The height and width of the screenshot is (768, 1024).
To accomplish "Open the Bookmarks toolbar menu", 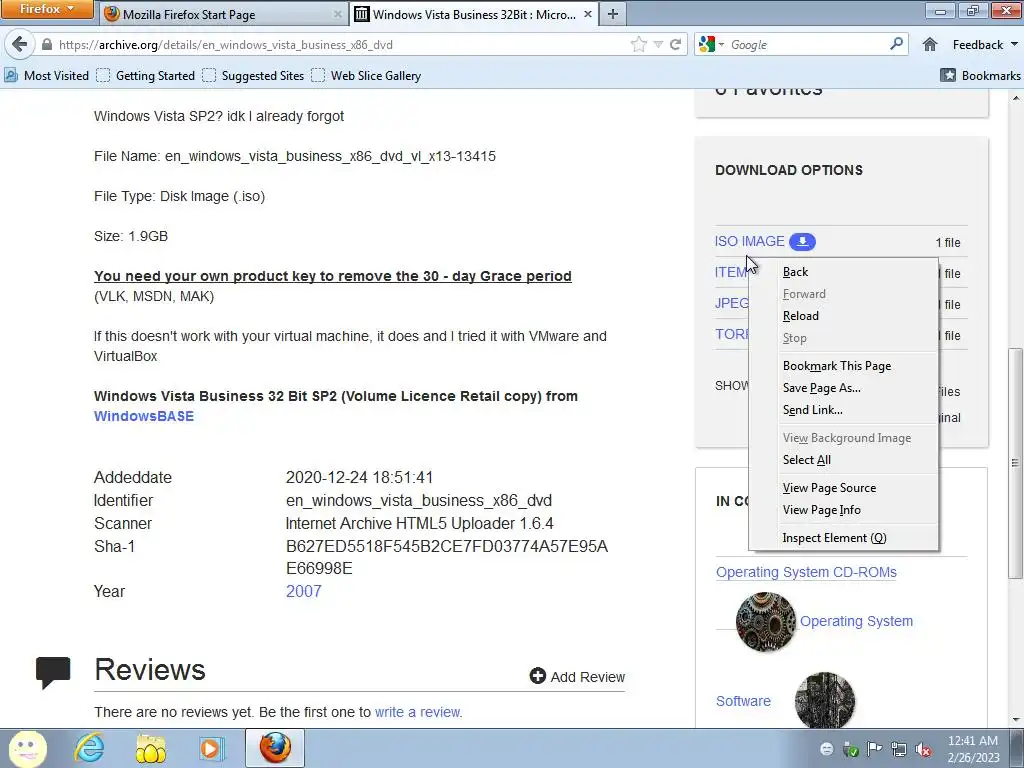I will coord(980,76).
